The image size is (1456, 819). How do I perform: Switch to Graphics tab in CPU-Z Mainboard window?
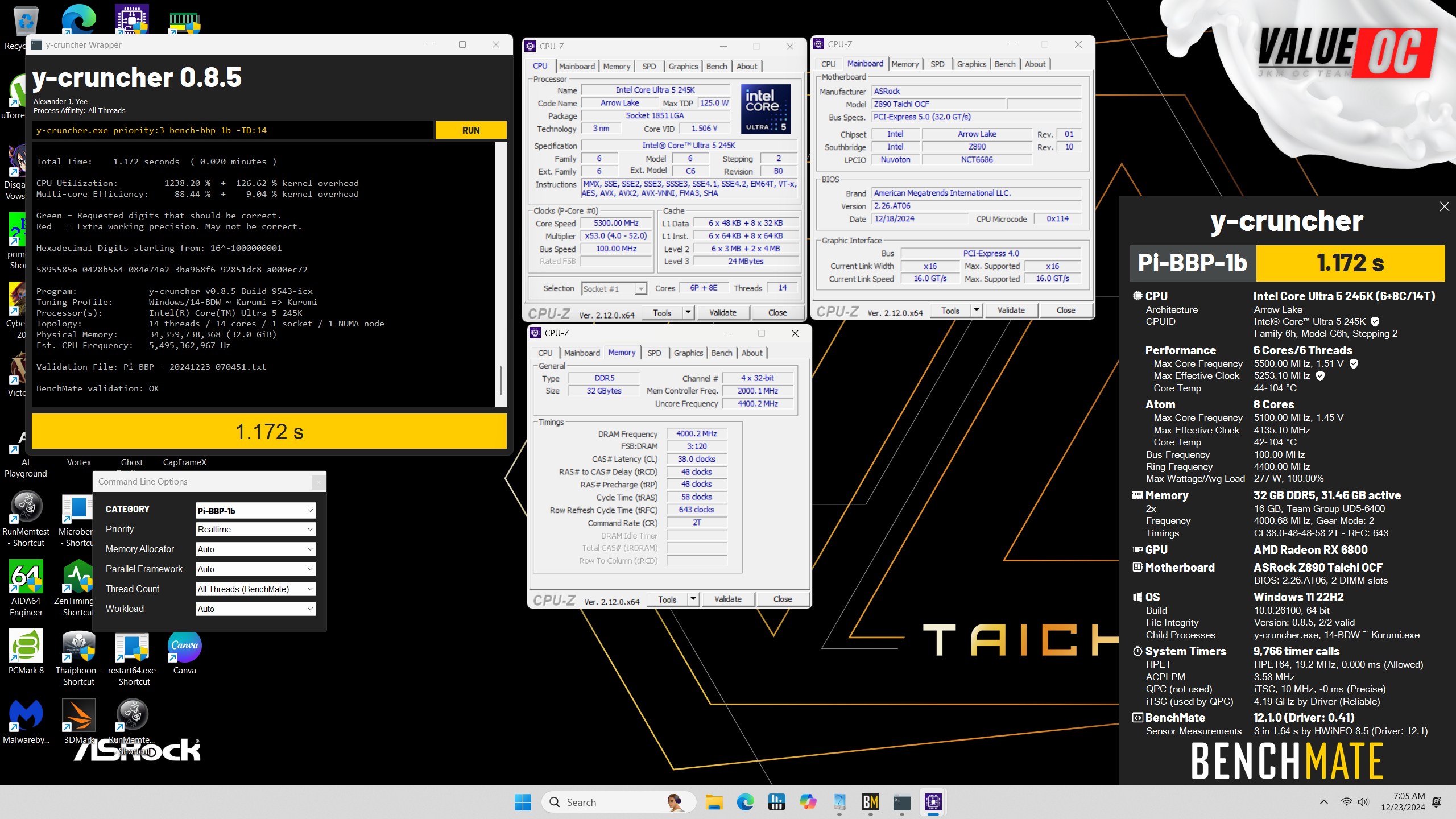coord(971,64)
